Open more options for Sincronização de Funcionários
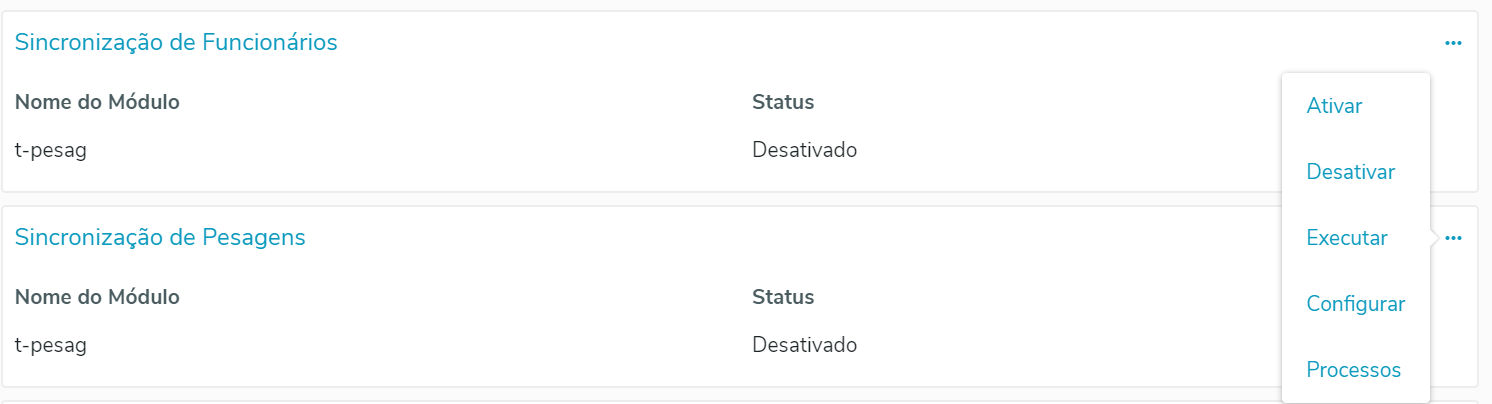The width and height of the screenshot is (1492, 404). point(1453,43)
